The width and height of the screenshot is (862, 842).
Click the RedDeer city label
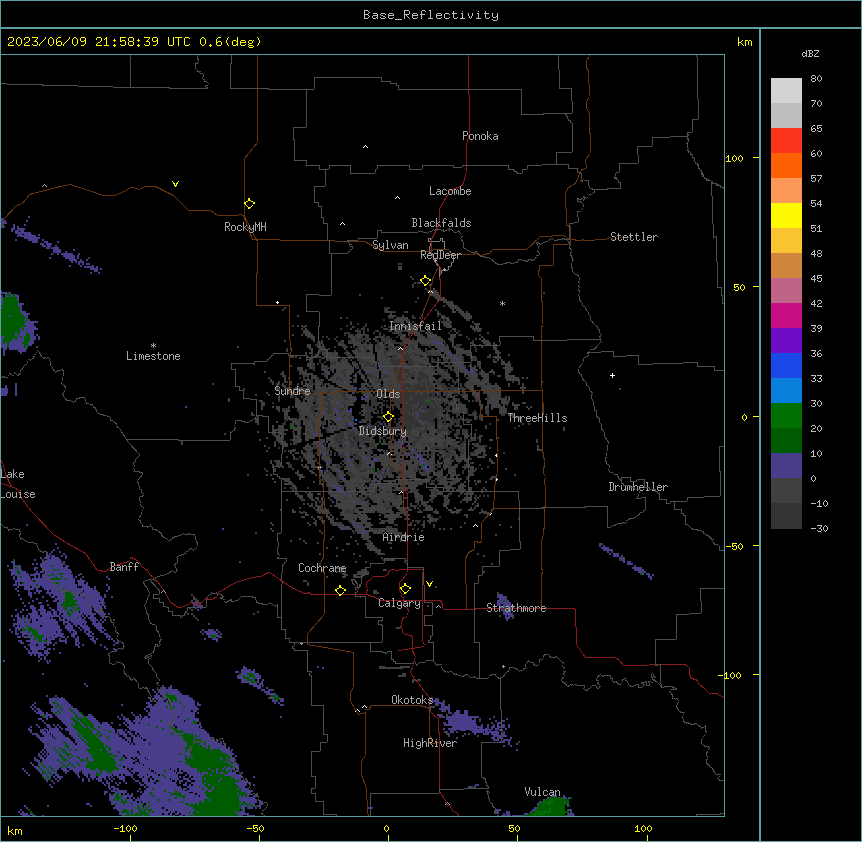coord(440,255)
